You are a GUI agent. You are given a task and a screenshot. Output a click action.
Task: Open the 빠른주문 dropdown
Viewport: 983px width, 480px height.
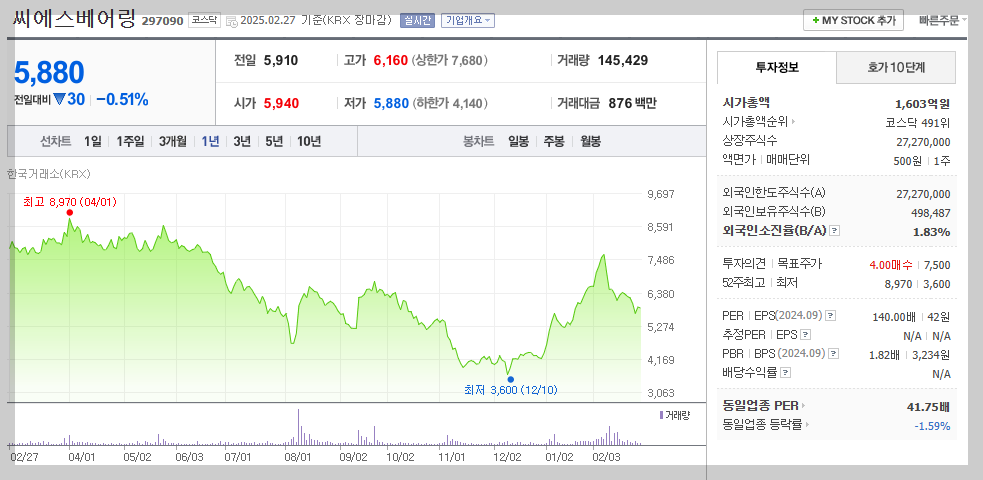944,20
